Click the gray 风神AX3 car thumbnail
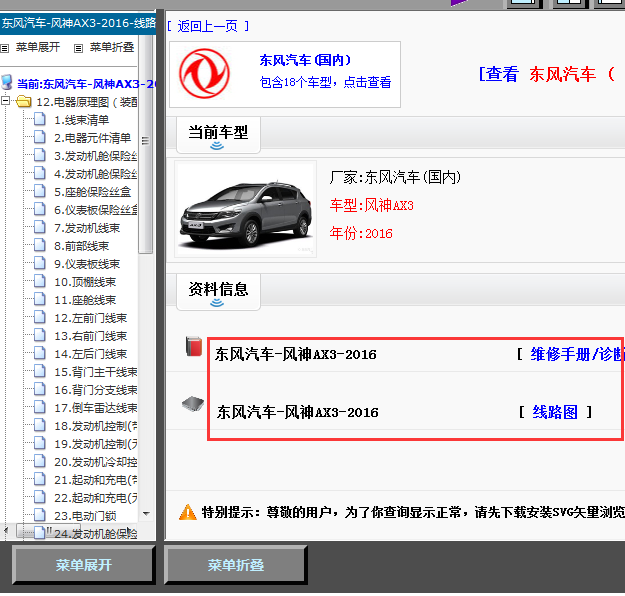The width and height of the screenshot is (625, 596). [246, 209]
